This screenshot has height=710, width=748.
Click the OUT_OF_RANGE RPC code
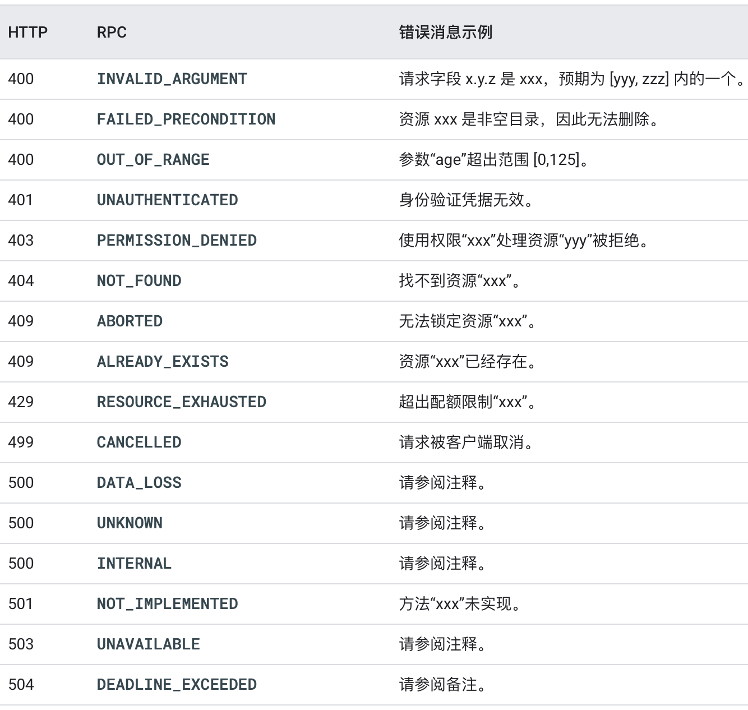coord(153,159)
